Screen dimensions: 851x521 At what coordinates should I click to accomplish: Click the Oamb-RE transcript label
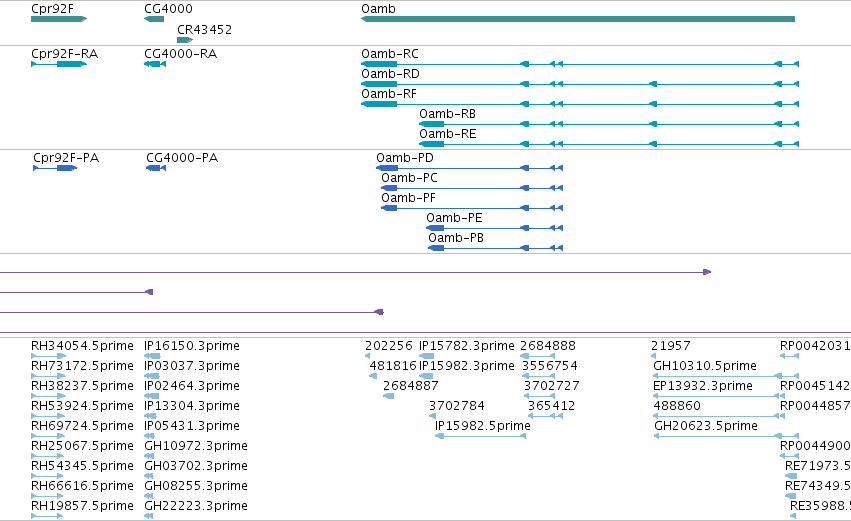coord(447,134)
